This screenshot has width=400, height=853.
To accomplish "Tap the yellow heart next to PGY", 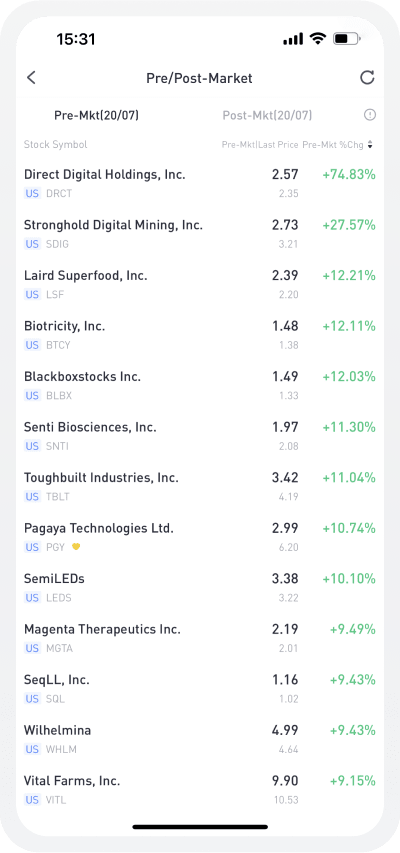I will [x=76, y=547].
